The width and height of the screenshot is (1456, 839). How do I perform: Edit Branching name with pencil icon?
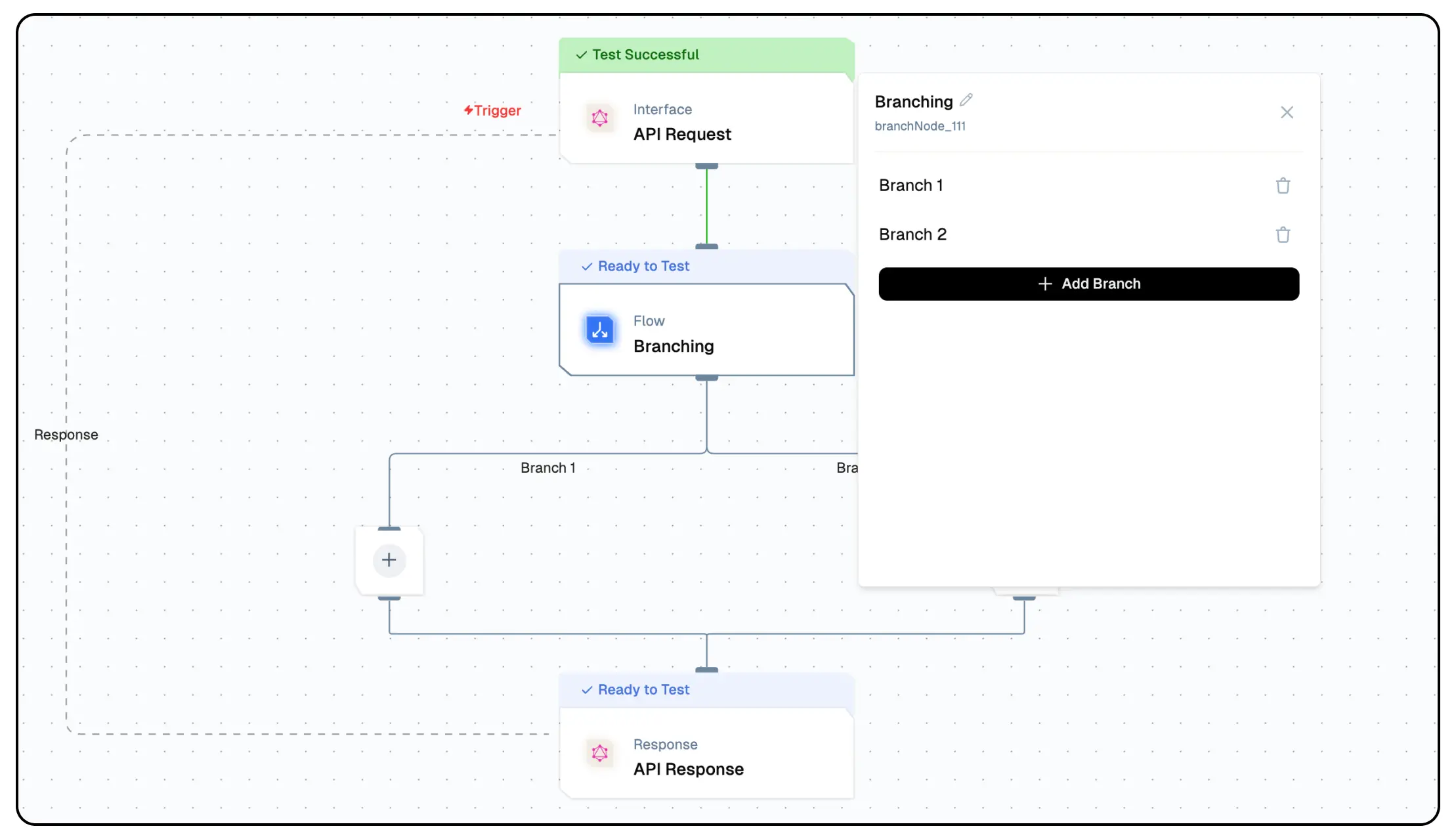966,100
